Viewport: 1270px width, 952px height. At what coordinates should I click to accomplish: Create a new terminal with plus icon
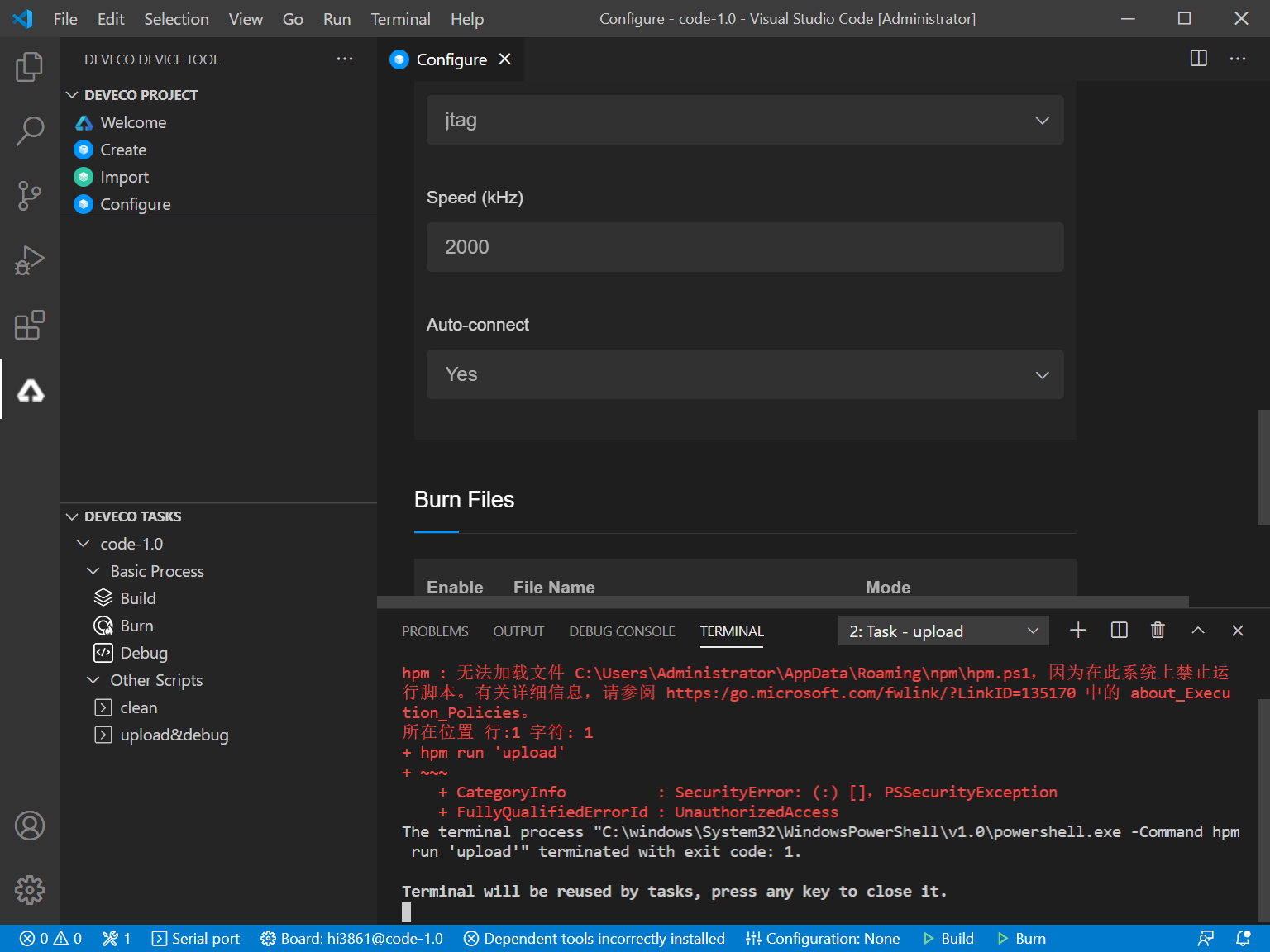(x=1078, y=631)
